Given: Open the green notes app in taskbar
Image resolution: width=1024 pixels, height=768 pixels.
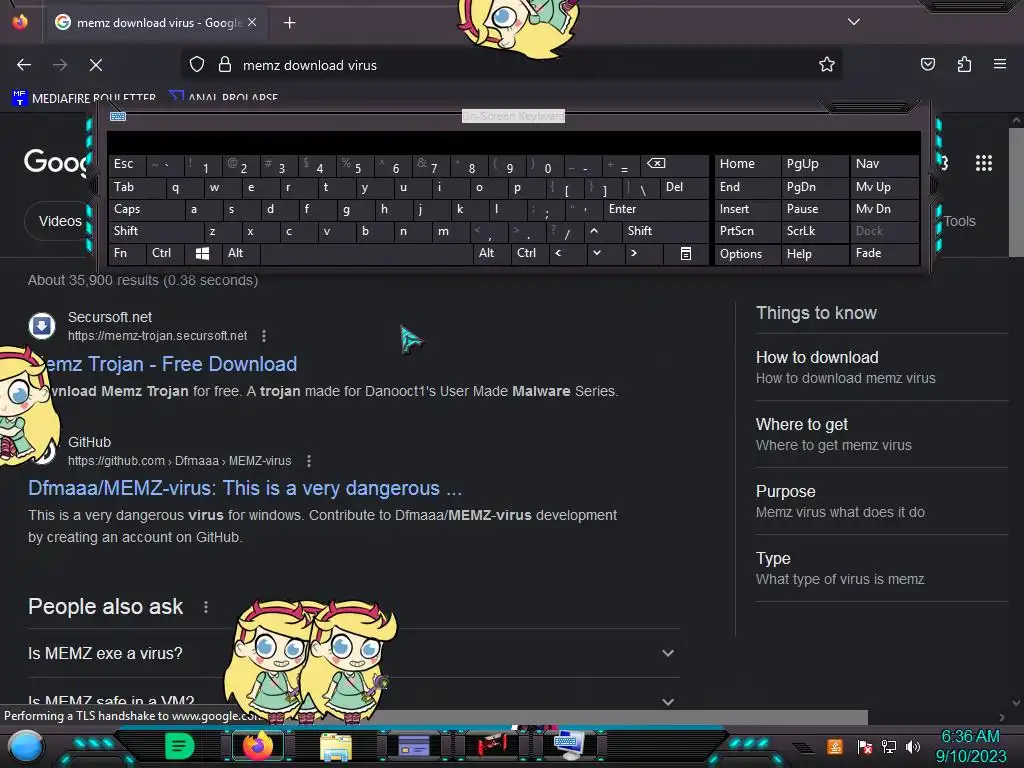Looking at the screenshot, I should [x=179, y=746].
